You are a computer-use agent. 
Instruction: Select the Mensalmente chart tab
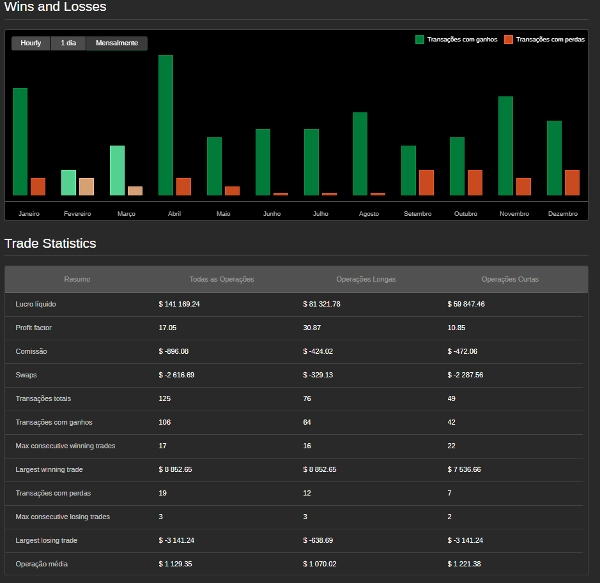coord(117,43)
